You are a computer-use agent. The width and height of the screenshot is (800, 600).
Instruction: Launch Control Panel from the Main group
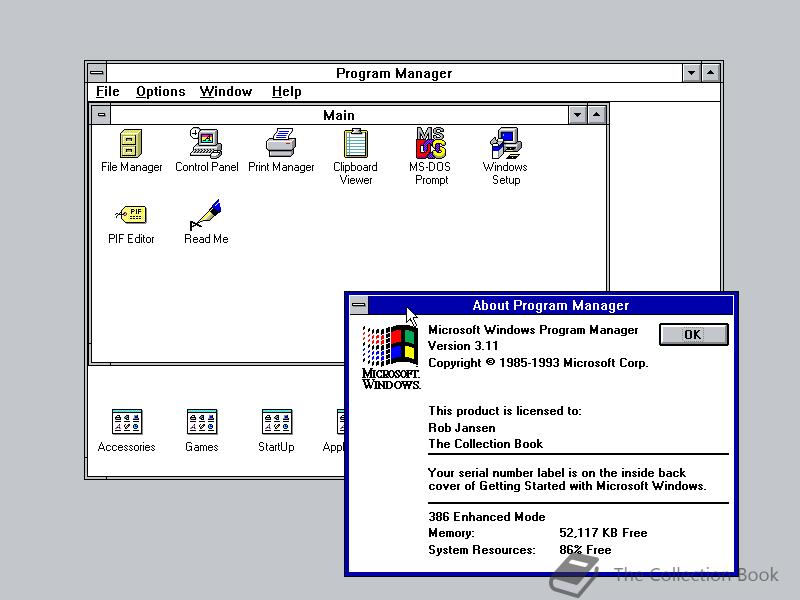pyautogui.click(x=206, y=145)
